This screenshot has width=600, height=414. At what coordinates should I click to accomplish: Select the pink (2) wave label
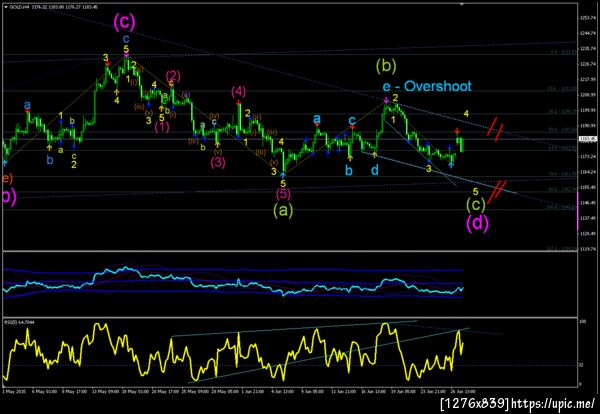[x=173, y=75]
